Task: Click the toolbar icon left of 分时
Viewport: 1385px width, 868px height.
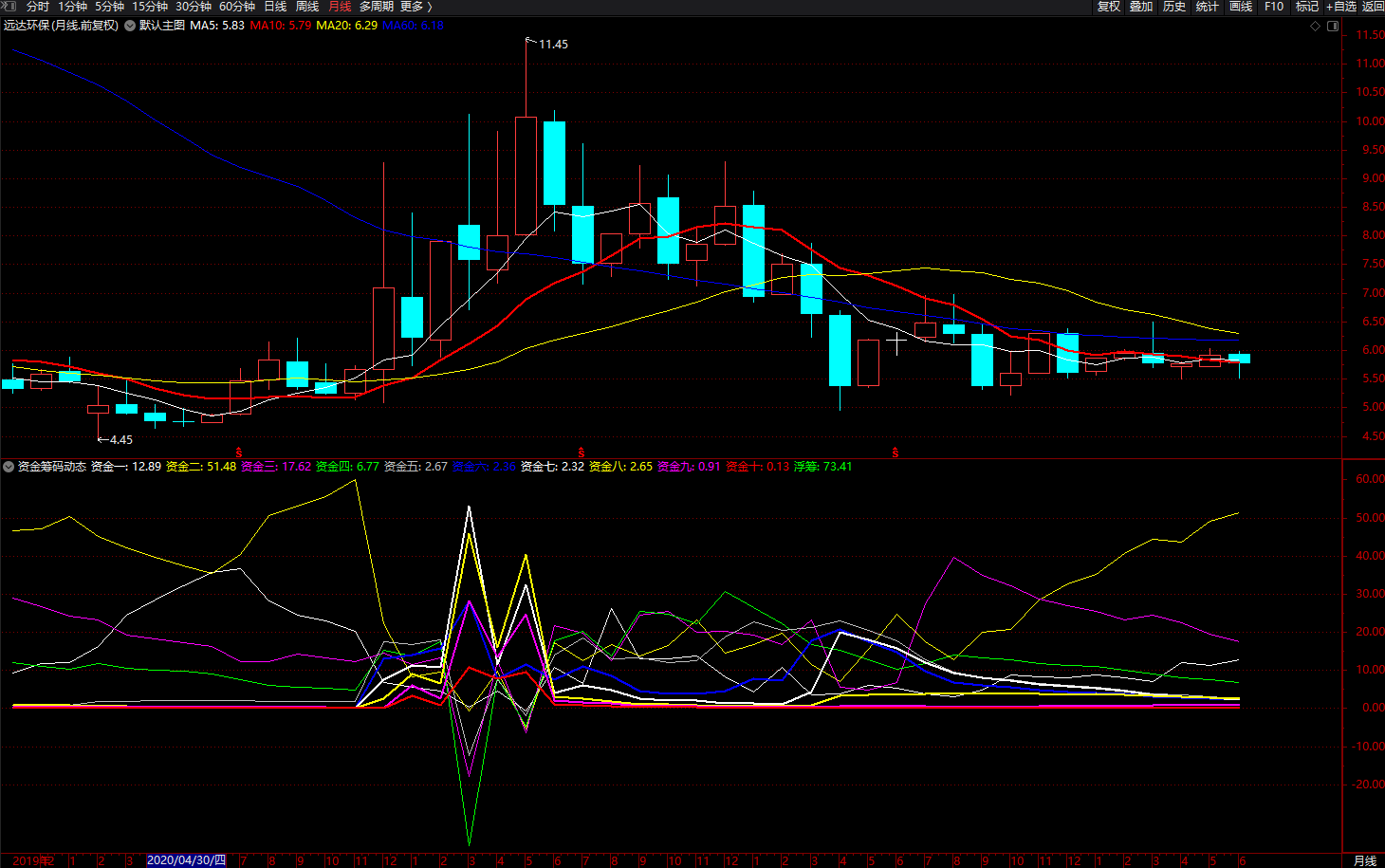Action: point(9,7)
